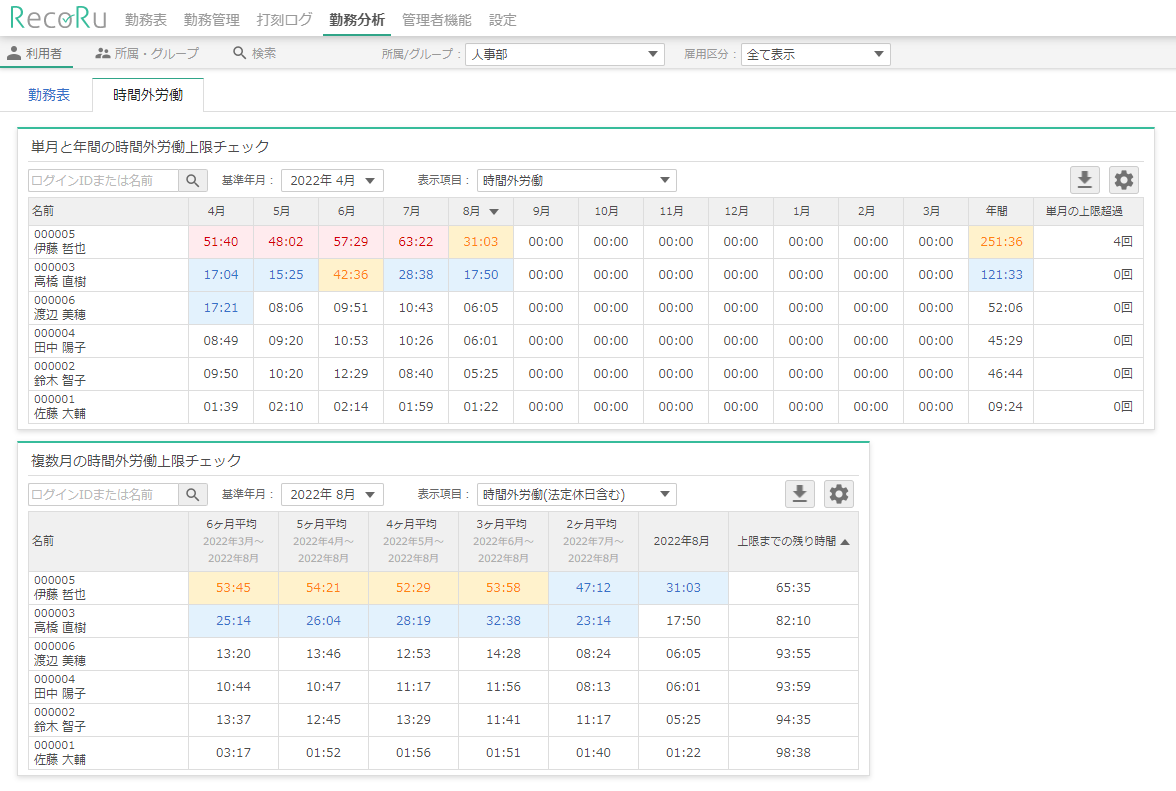Image resolution: width=1176 pixels, height=791 pixels.
Task: Switch to the 勤務表 tab
Action: tap(49, 95)
